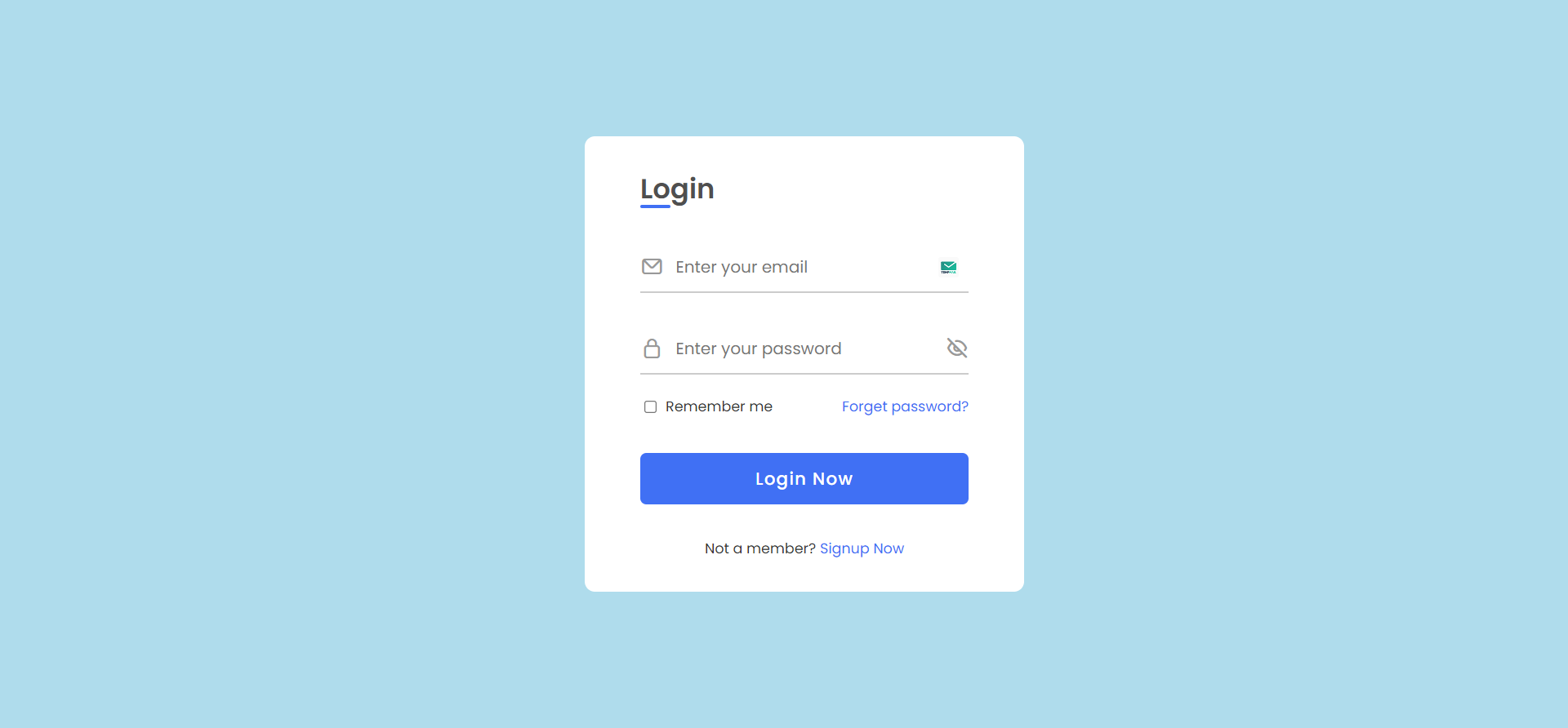This screenshot has width=1568, height=728.
Task: Open the Forget password? link
Action: pyautogui.click(x=905, y=406)
